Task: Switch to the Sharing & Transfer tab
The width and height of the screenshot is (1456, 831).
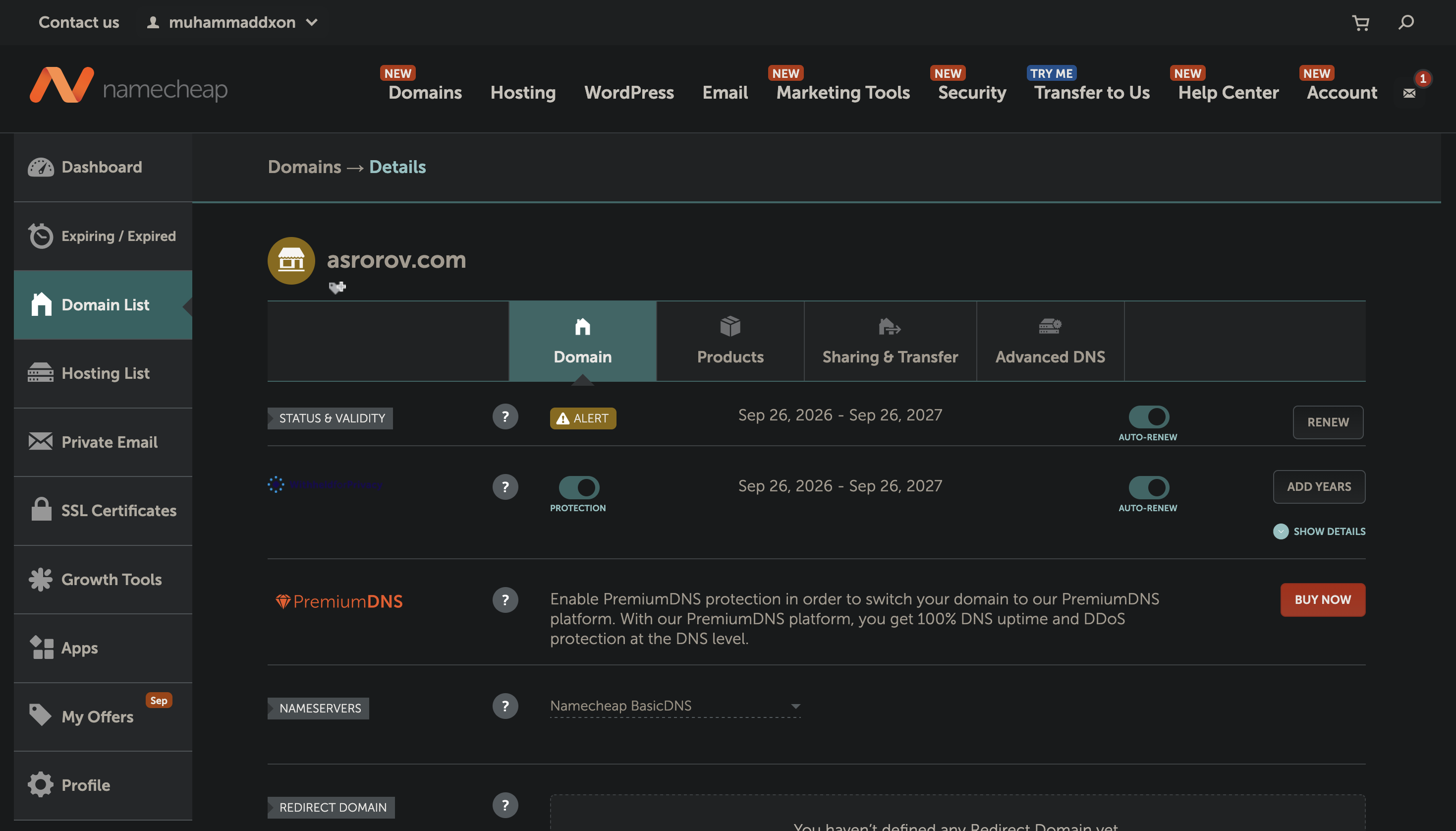Action: 890,341
